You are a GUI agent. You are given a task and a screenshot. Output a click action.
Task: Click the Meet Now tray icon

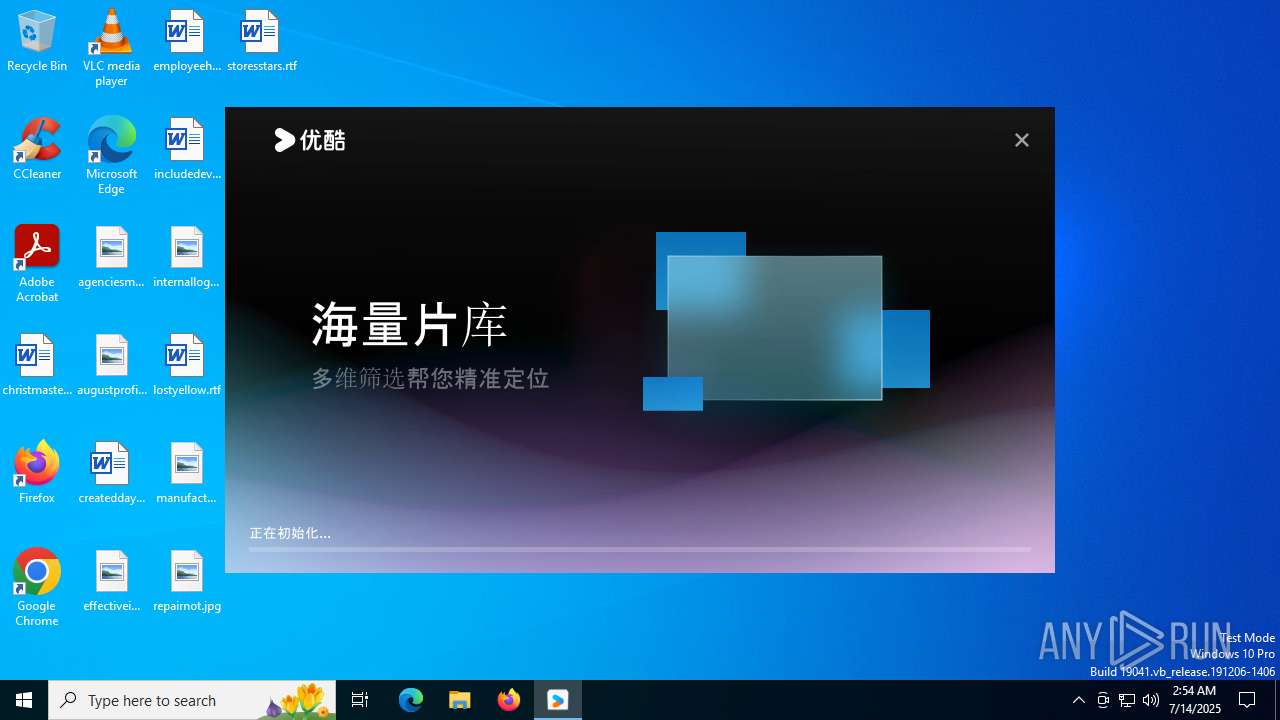tap(1103, 700)
